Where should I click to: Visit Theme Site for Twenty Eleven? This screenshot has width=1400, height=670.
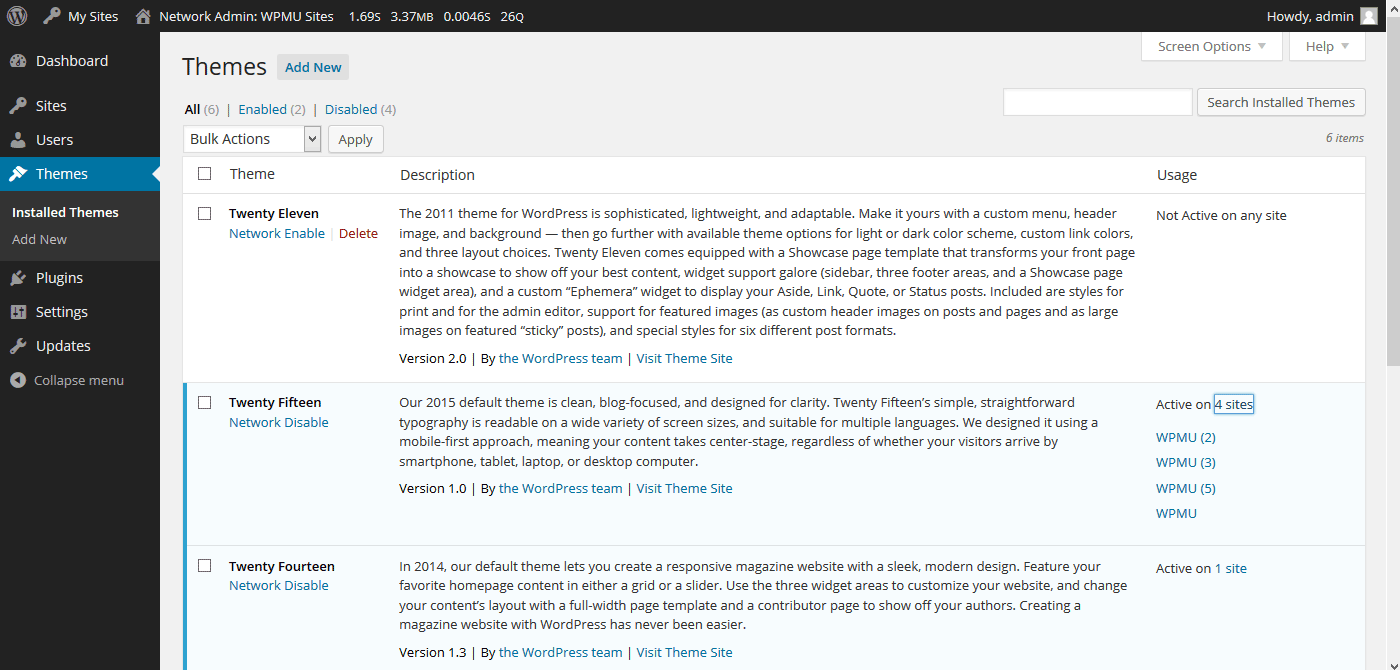(684, 358)
